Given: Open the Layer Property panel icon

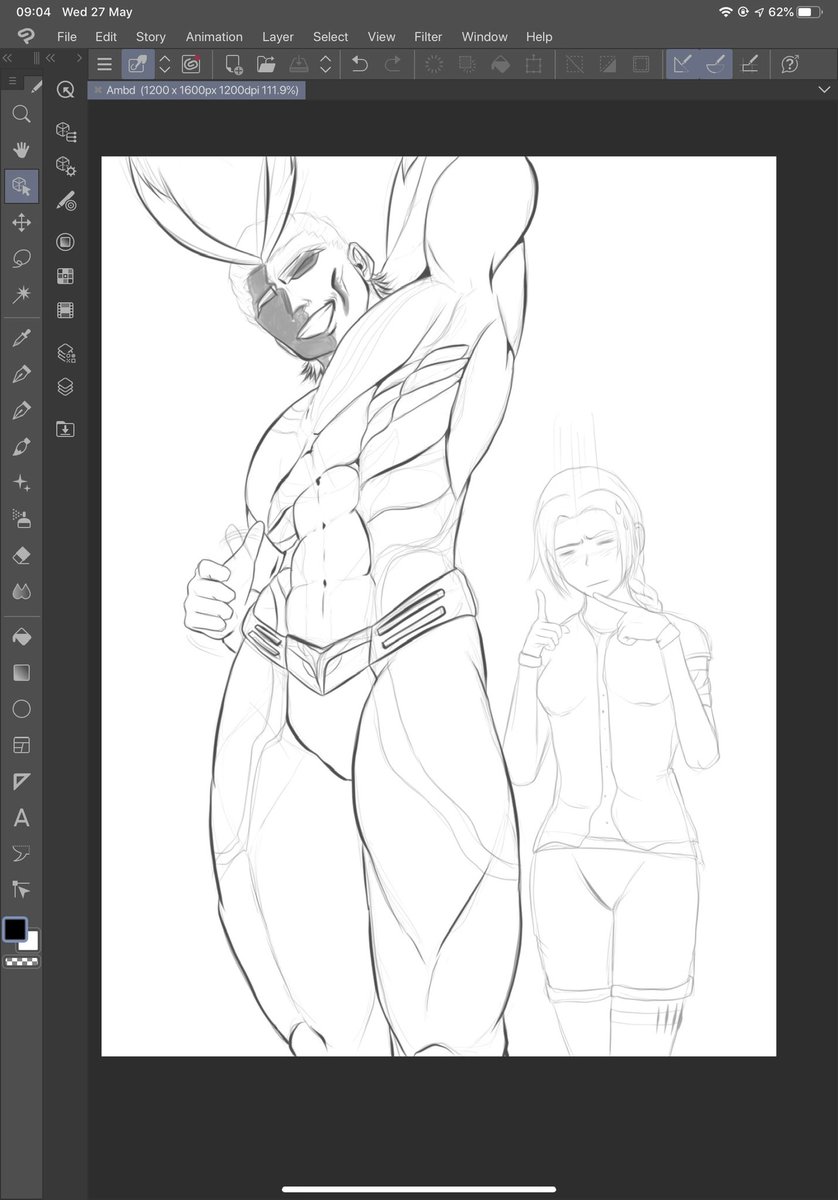Looking at the screenshot, I should tap(66, 353).
